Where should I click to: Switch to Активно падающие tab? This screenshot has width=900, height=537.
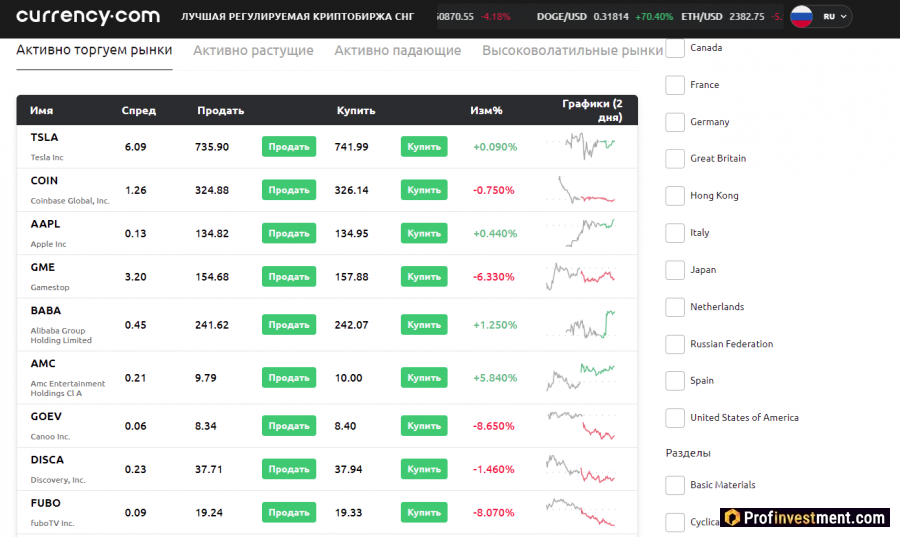(x=398, y=50)
